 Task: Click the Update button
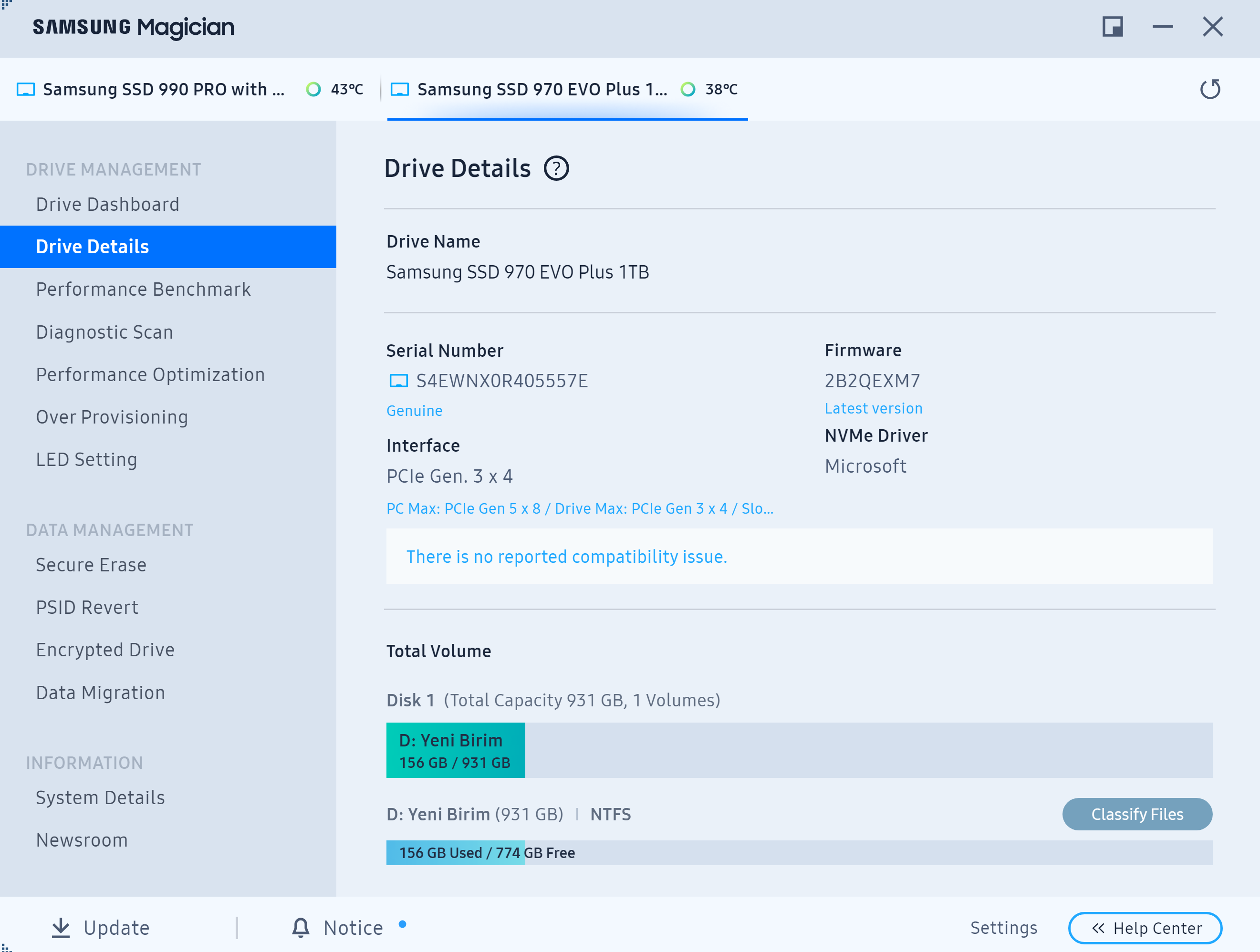coord(100,928)
